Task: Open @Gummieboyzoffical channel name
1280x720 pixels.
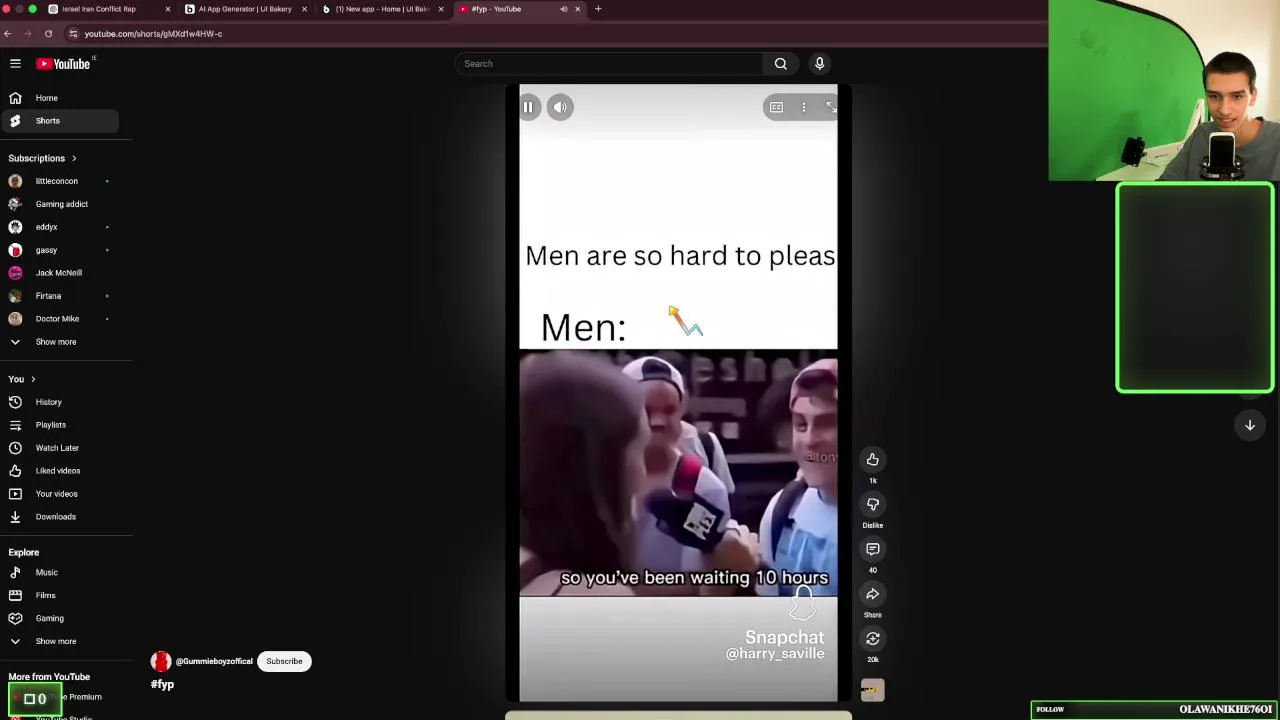Action: point(214,661)
